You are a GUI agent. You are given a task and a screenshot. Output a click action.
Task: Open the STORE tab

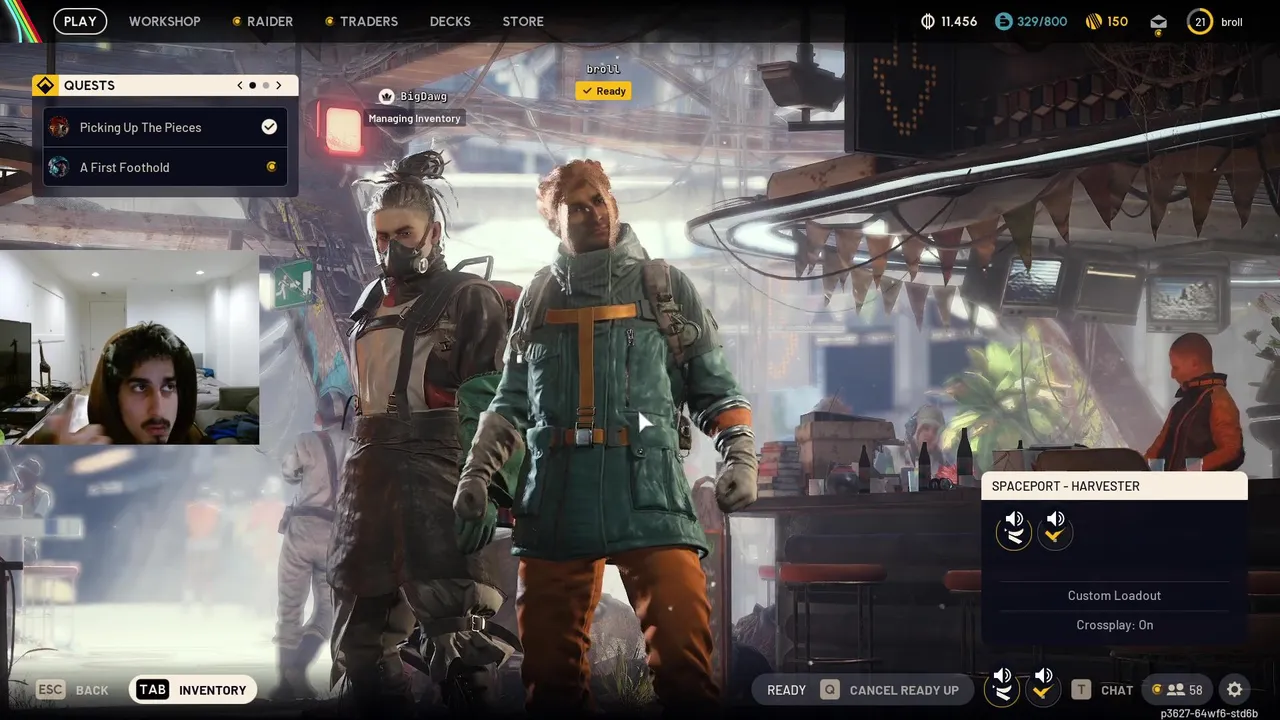(523, 21)
